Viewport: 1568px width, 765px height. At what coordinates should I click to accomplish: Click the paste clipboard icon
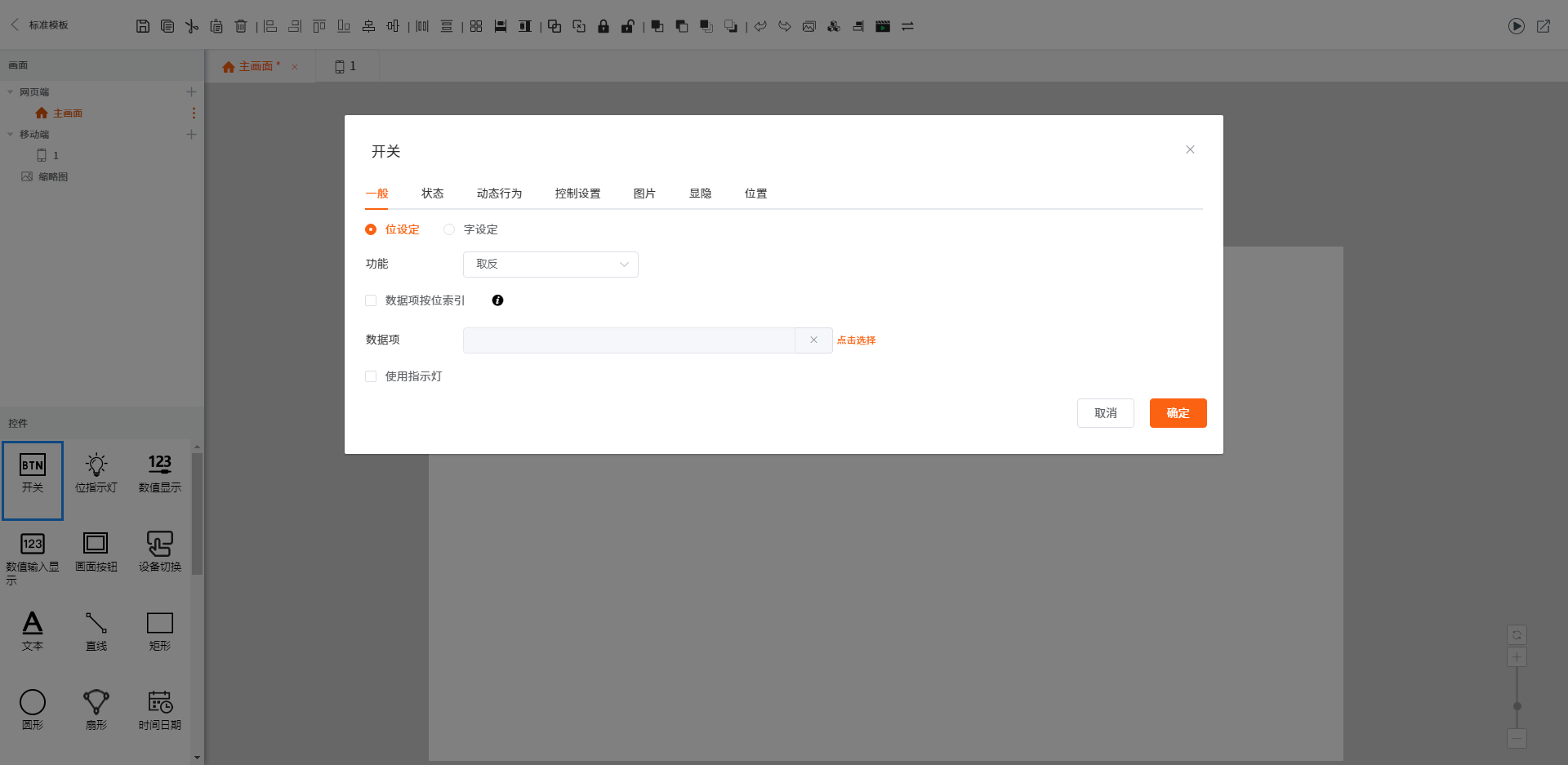point(216,26)
